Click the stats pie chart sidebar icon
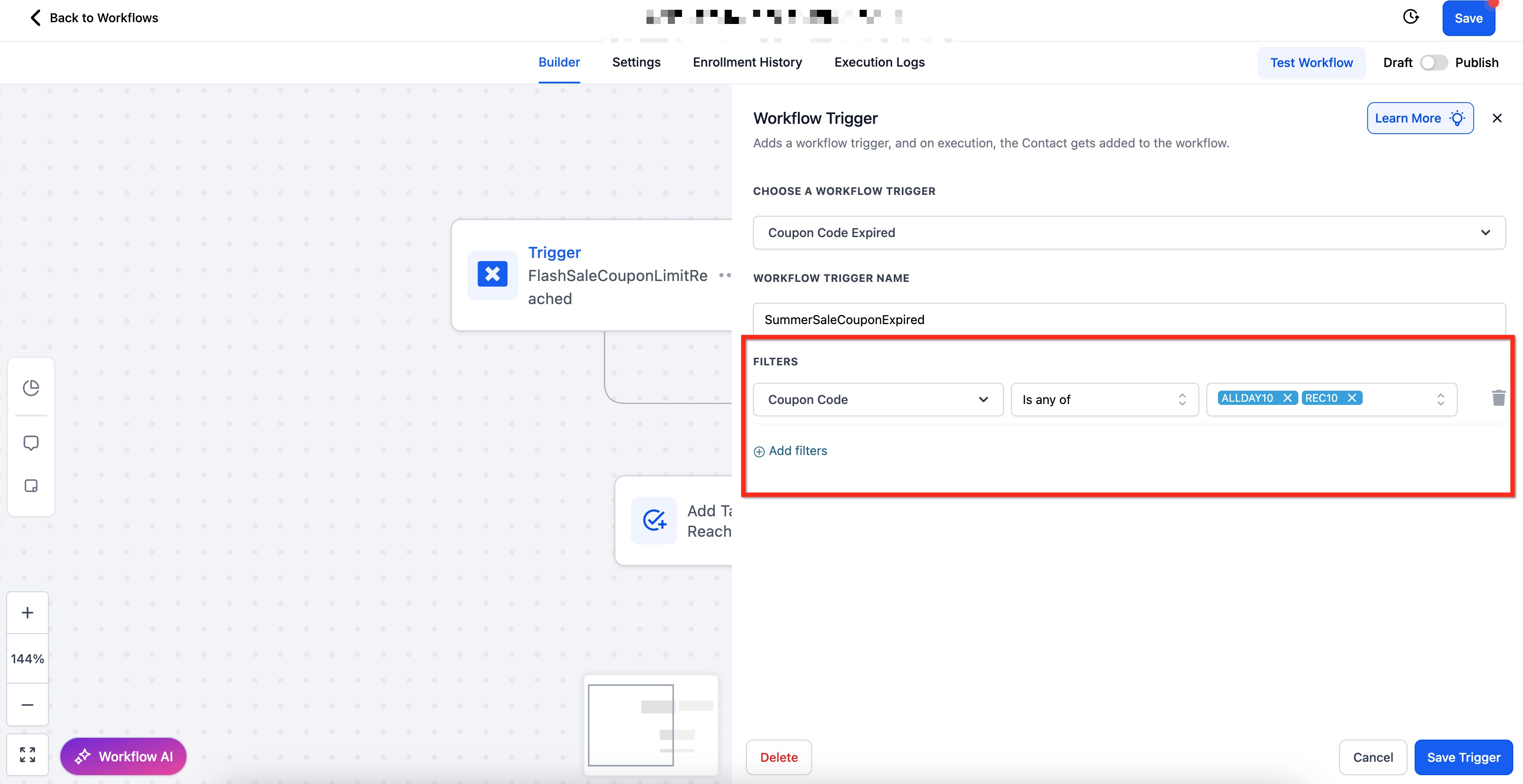This screenshot has width=1523, height=784. tap(31, 388)
